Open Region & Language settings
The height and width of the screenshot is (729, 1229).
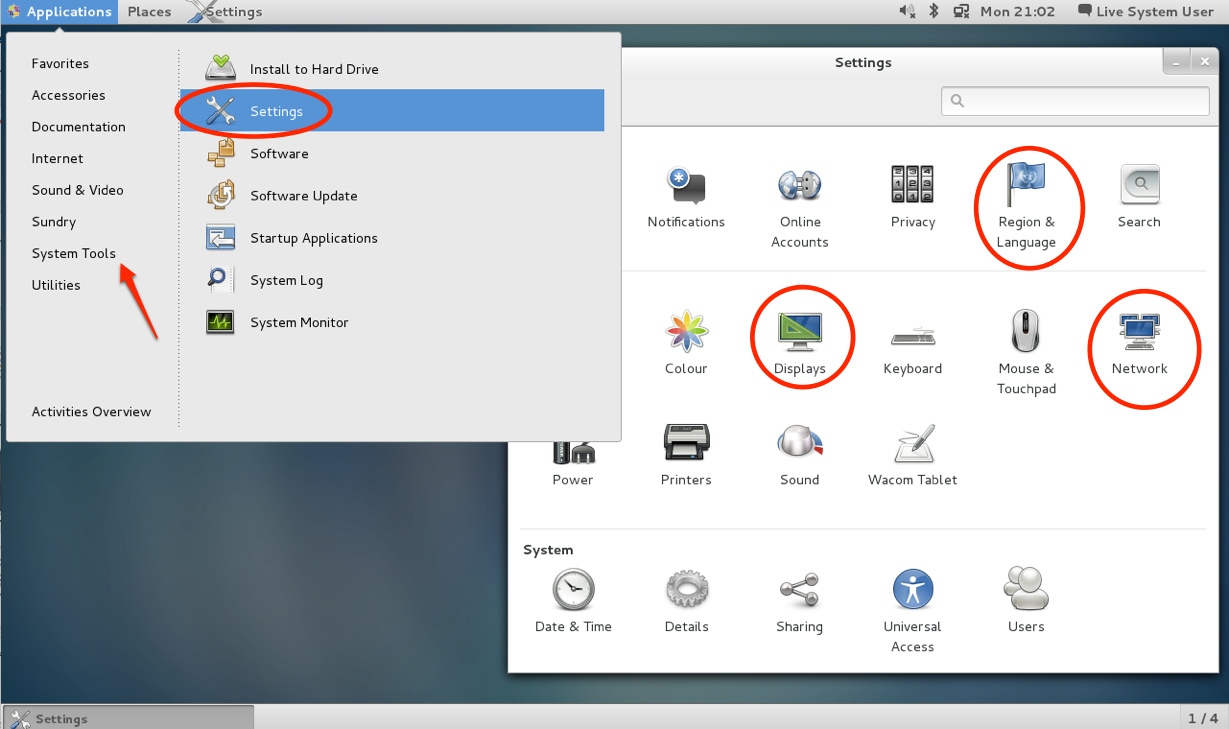1026,207
